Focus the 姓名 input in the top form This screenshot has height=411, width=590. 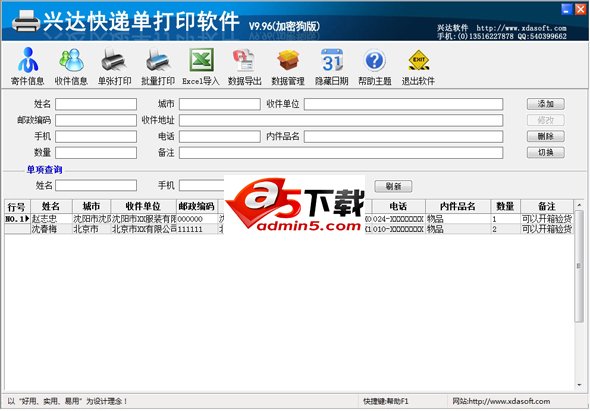click(96, 104)
